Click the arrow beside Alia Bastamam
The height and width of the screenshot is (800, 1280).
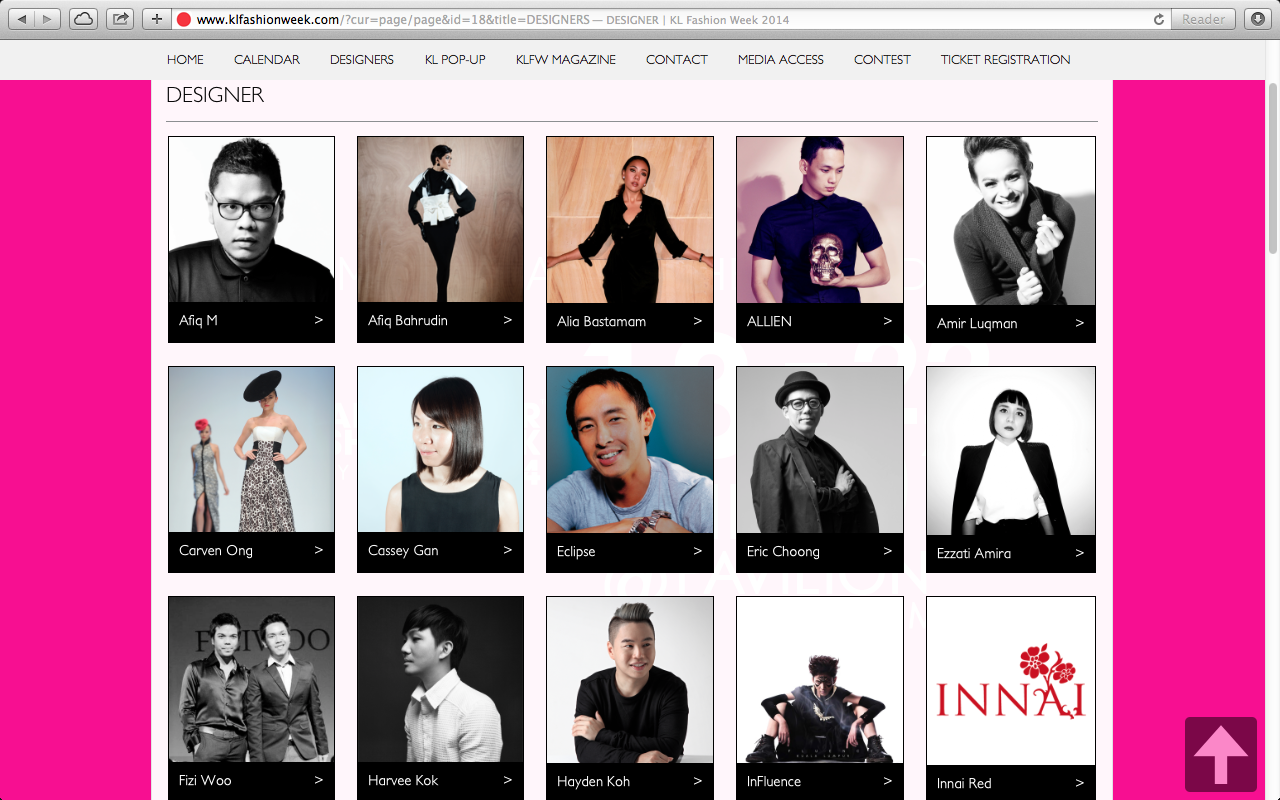[x=698, y=321]
